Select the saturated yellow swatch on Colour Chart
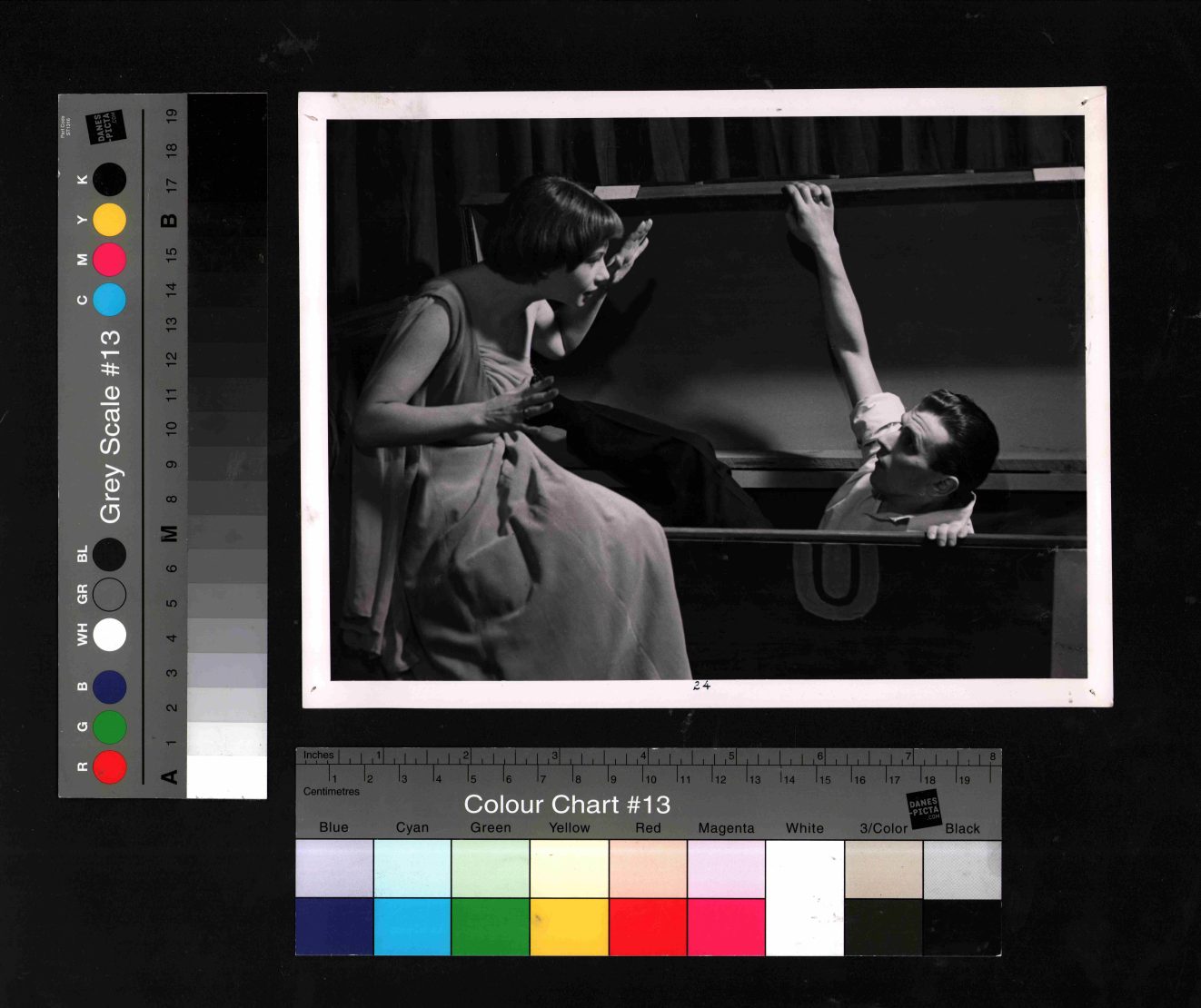The height and width of the screenshot is (1008, 1201). coord(570,927)
